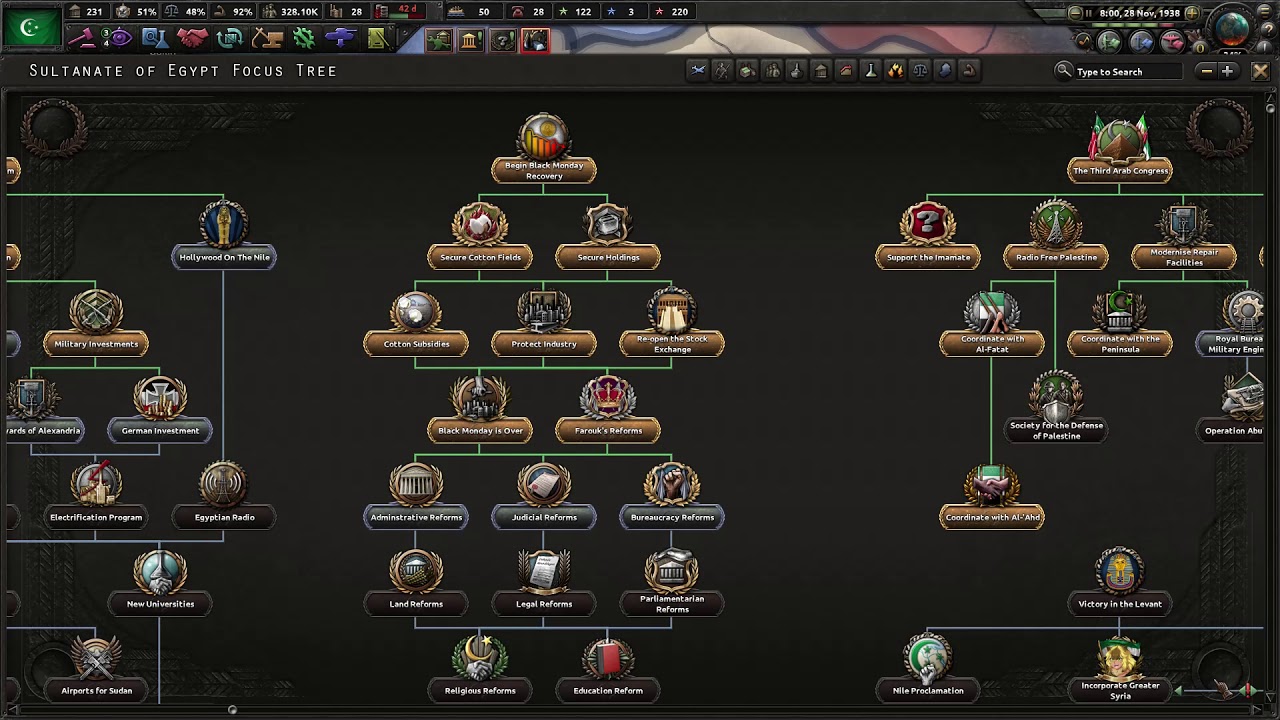
Task: Toggle the scales political focus filter
Action: point(920,70)
